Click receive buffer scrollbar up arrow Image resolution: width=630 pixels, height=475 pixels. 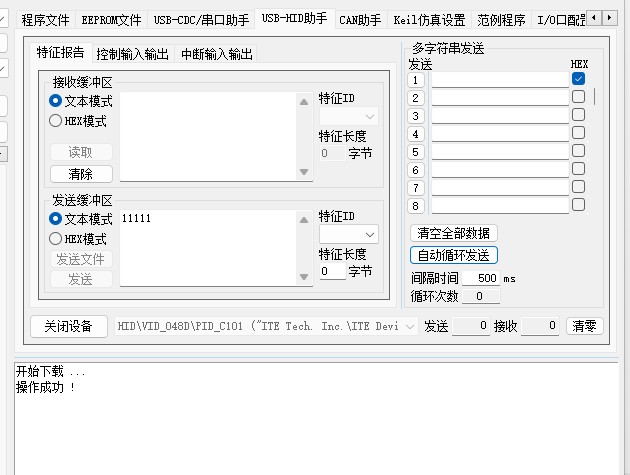point(304,102)
